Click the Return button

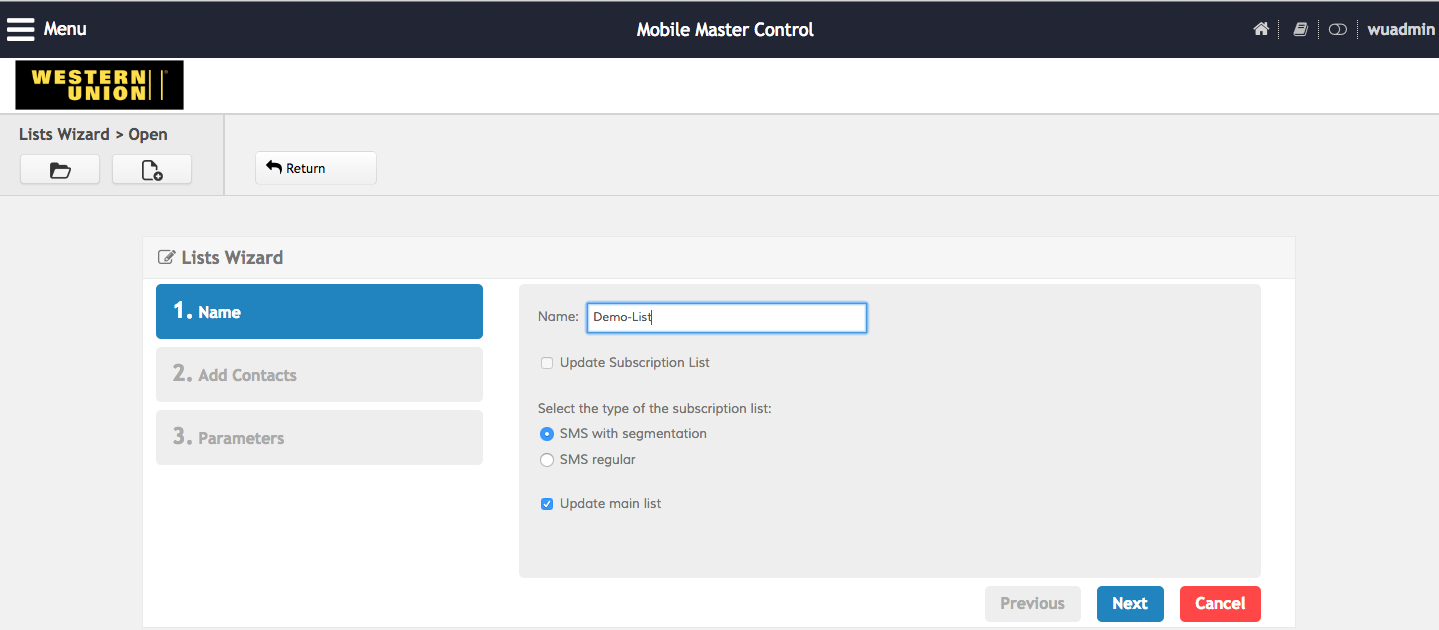coord(315,168)
